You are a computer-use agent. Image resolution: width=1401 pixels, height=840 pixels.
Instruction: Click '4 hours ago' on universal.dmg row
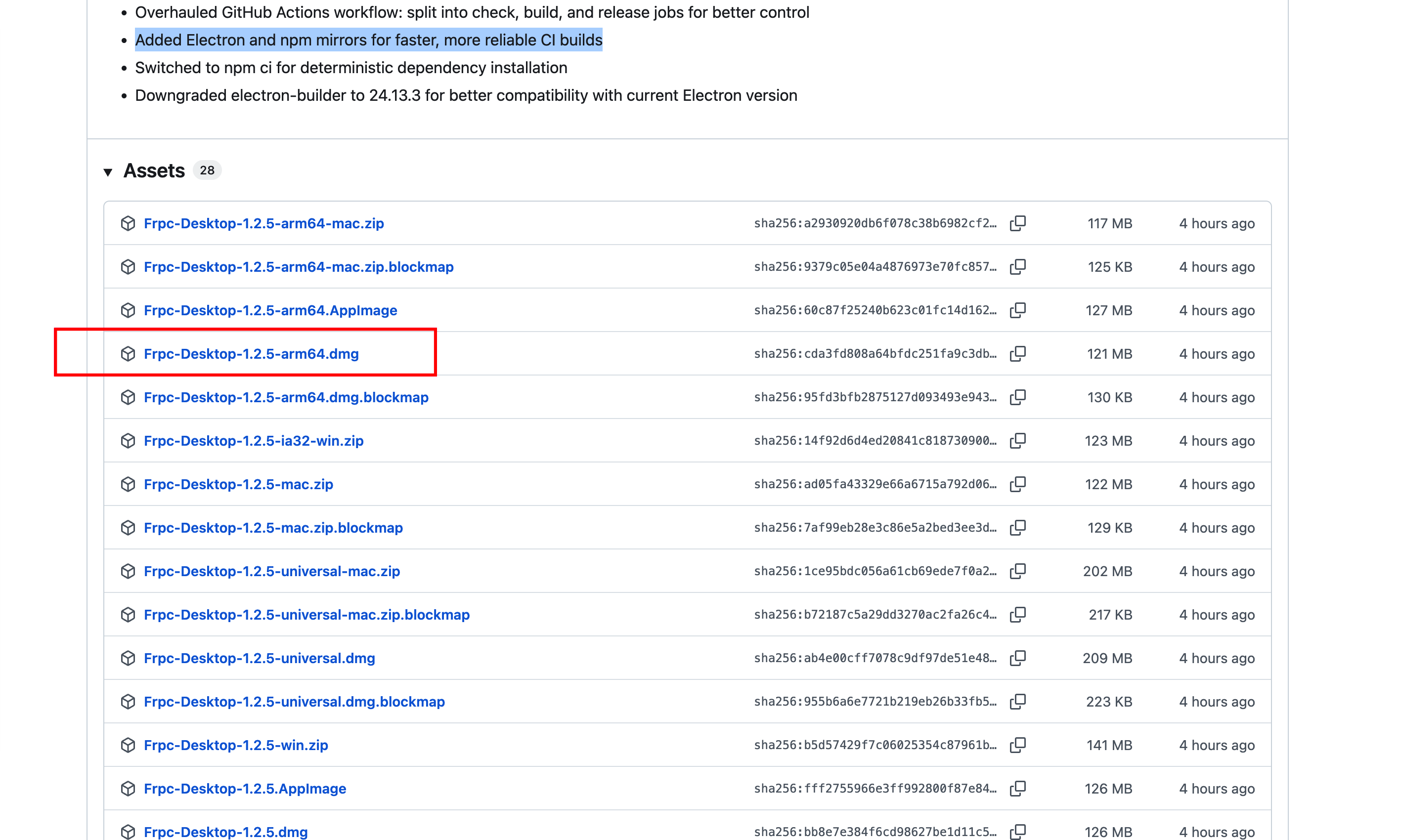point(1217,658)
